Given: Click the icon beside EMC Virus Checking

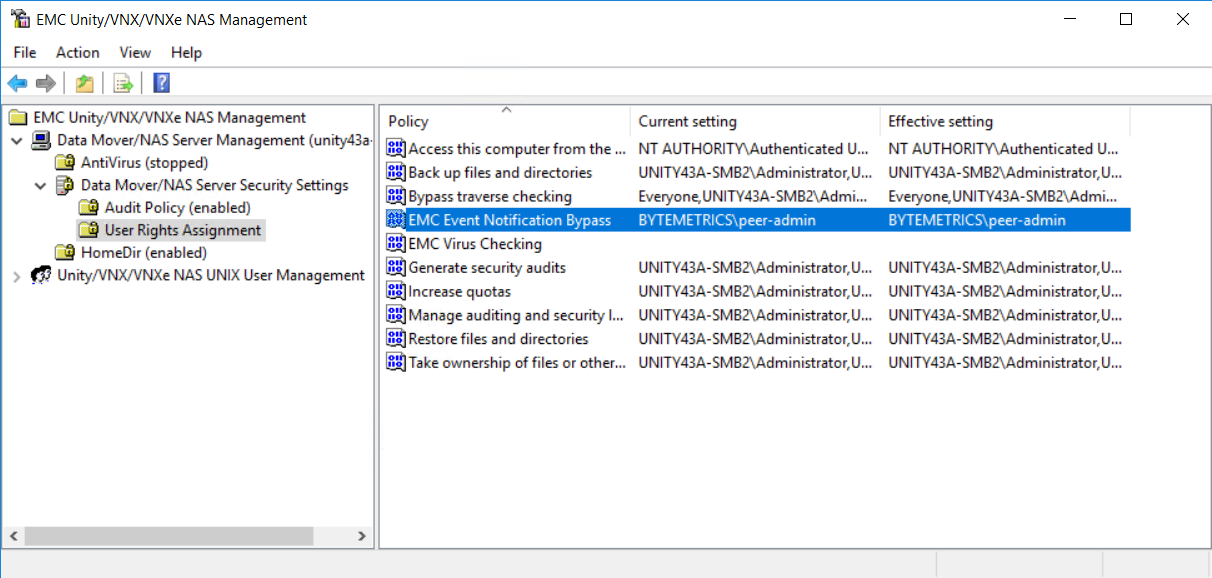Looking at the screenshot, I should tap(396, 243).
